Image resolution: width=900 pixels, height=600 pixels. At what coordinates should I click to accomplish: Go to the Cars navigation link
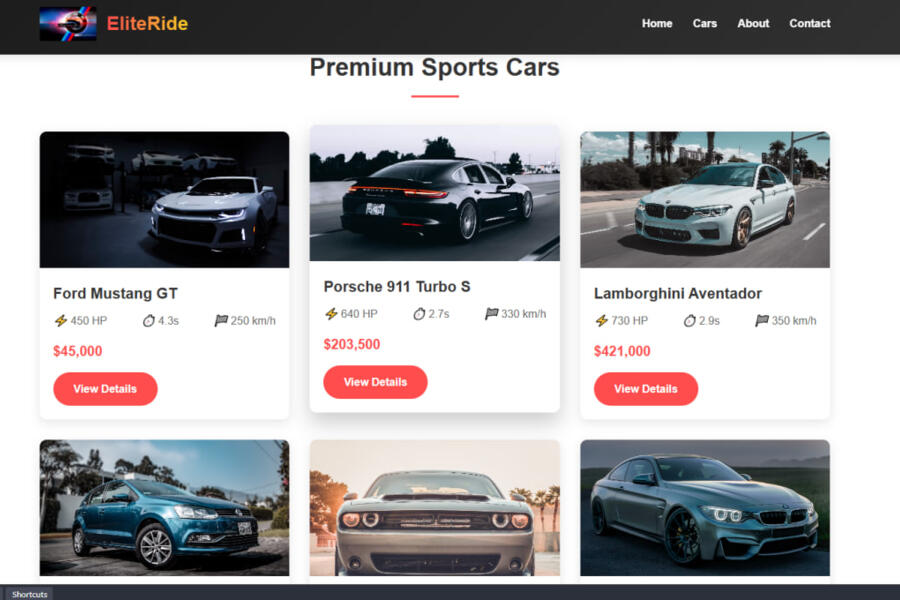pos(704,24)
